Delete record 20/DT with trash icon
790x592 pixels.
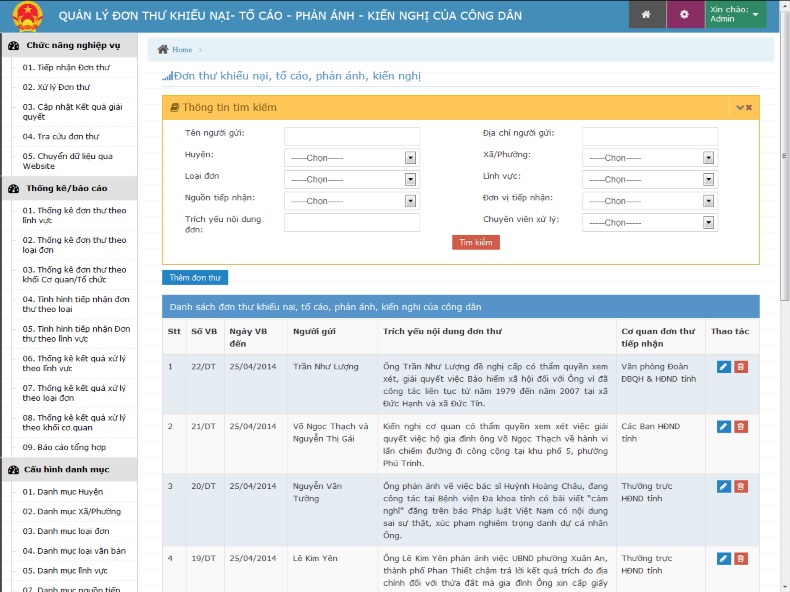click(x=741, y=487)
